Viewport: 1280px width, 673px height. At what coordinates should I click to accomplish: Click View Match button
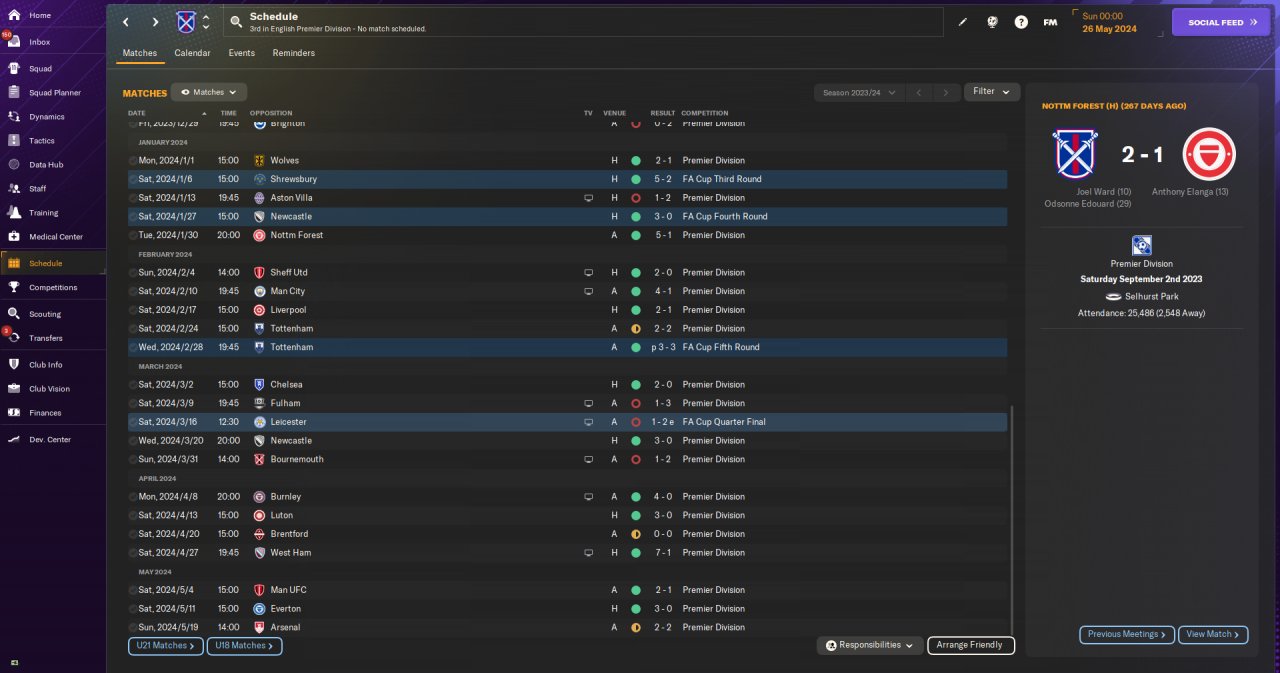[1214, 634]
